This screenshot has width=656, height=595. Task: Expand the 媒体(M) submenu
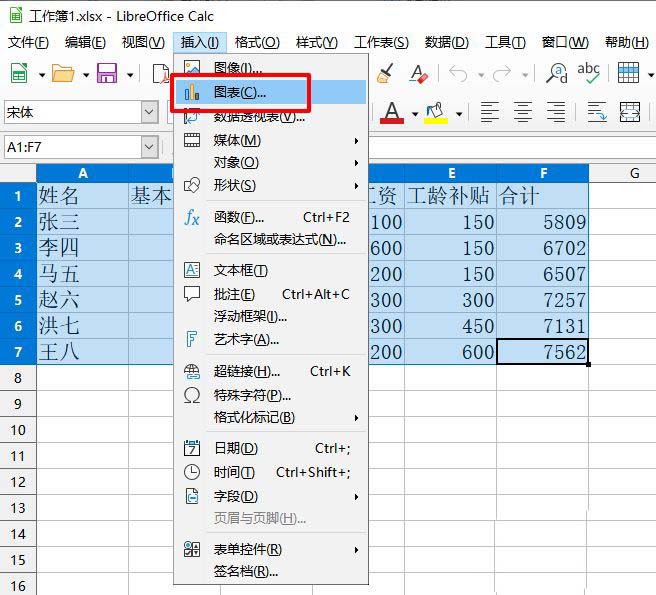click(271, 140)
